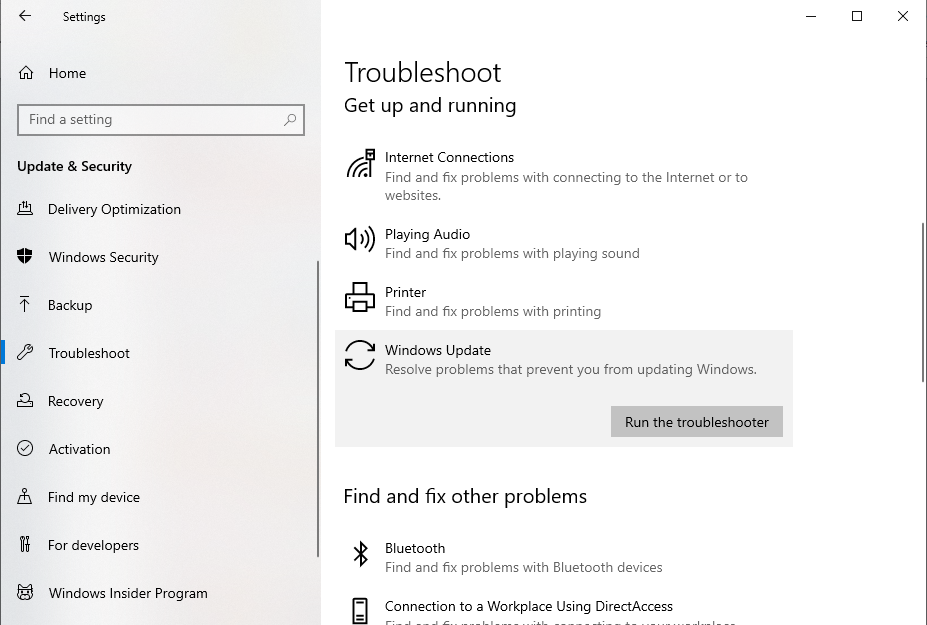This screenshot has height=625, width=927.
Task: Click the Playing Audio speaker icon
Action: click(x=360, y=239)
